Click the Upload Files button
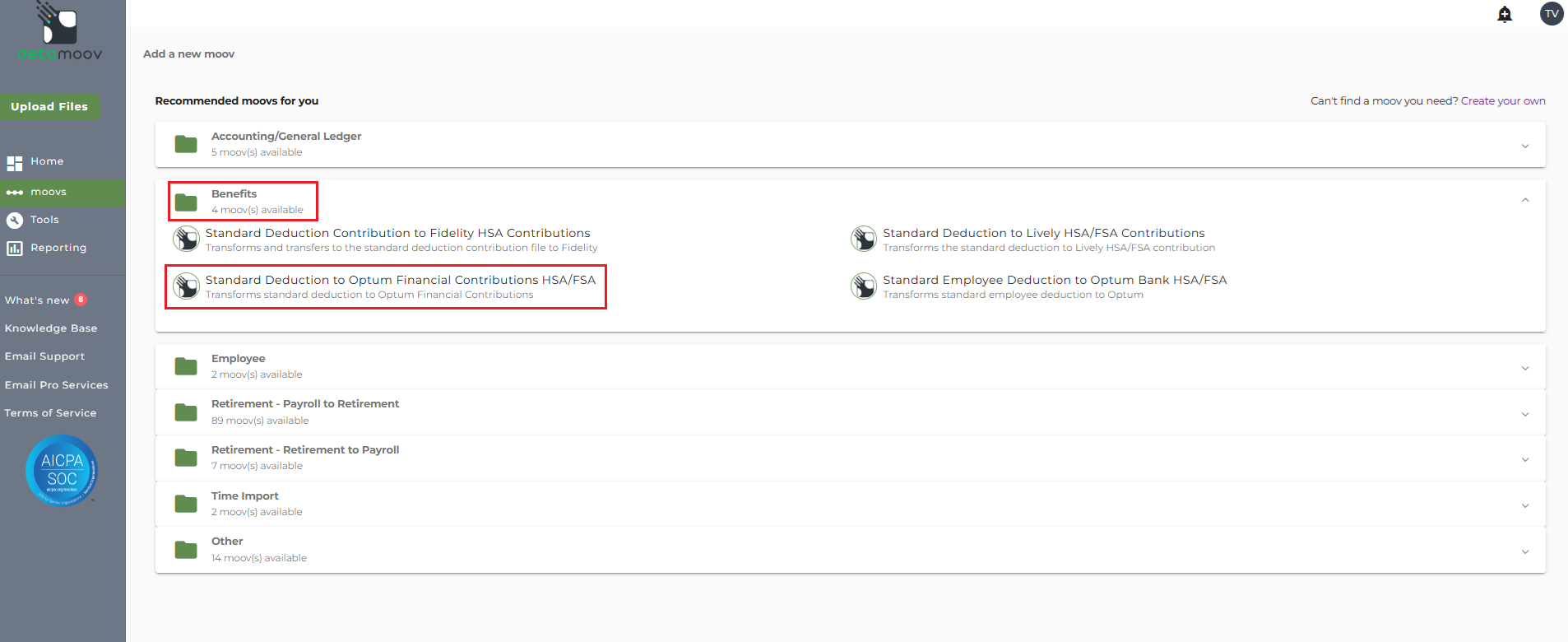 coord(49,106)
